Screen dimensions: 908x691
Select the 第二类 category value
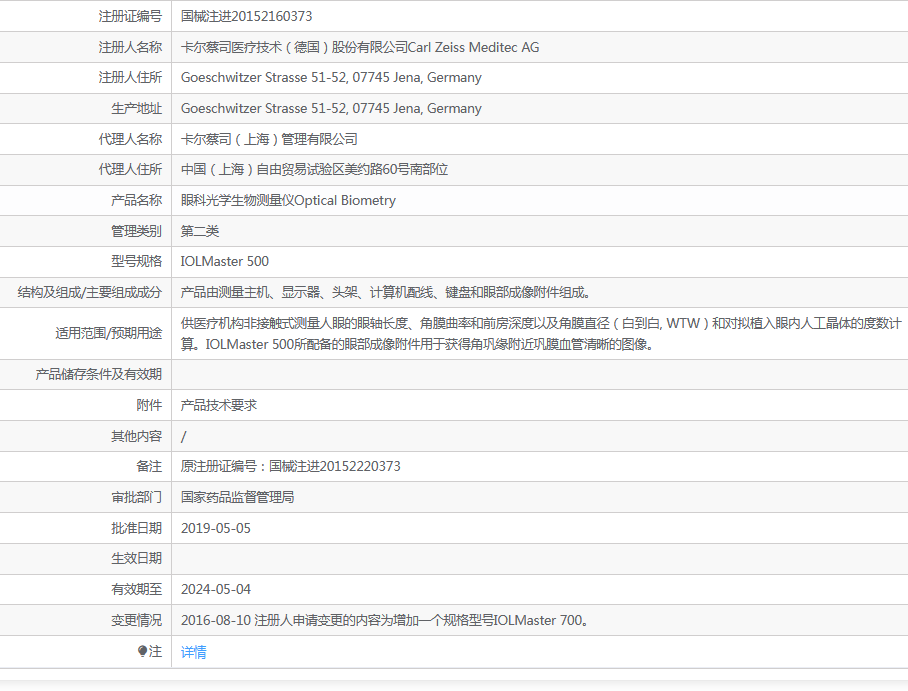pyautogui.click(x=200, y=231)
